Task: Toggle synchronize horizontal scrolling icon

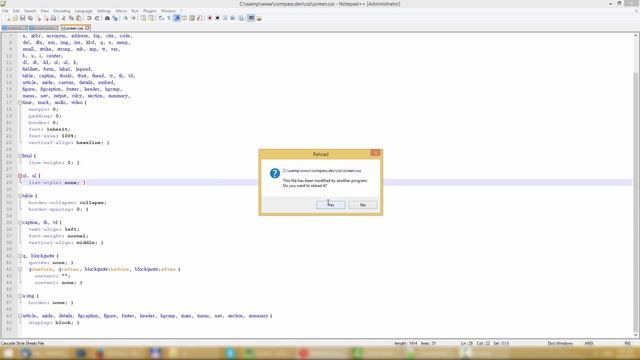Action: click(151, 18)
